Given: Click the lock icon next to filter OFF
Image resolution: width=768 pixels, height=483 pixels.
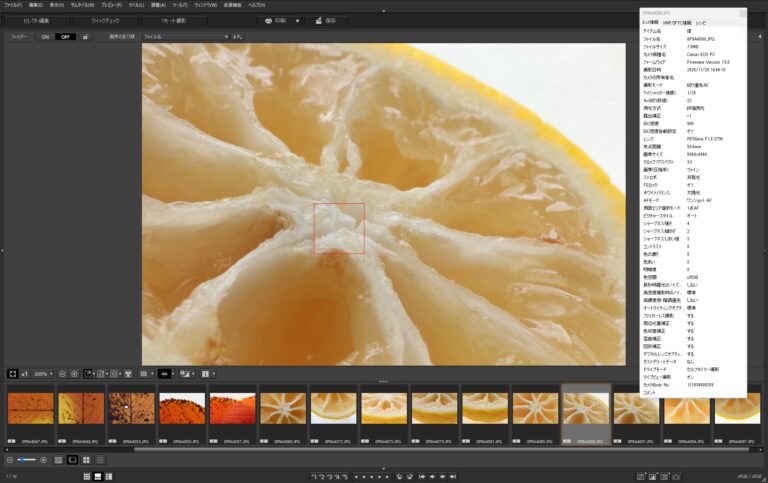Looking at the screenshot, I should coord(85,36).
